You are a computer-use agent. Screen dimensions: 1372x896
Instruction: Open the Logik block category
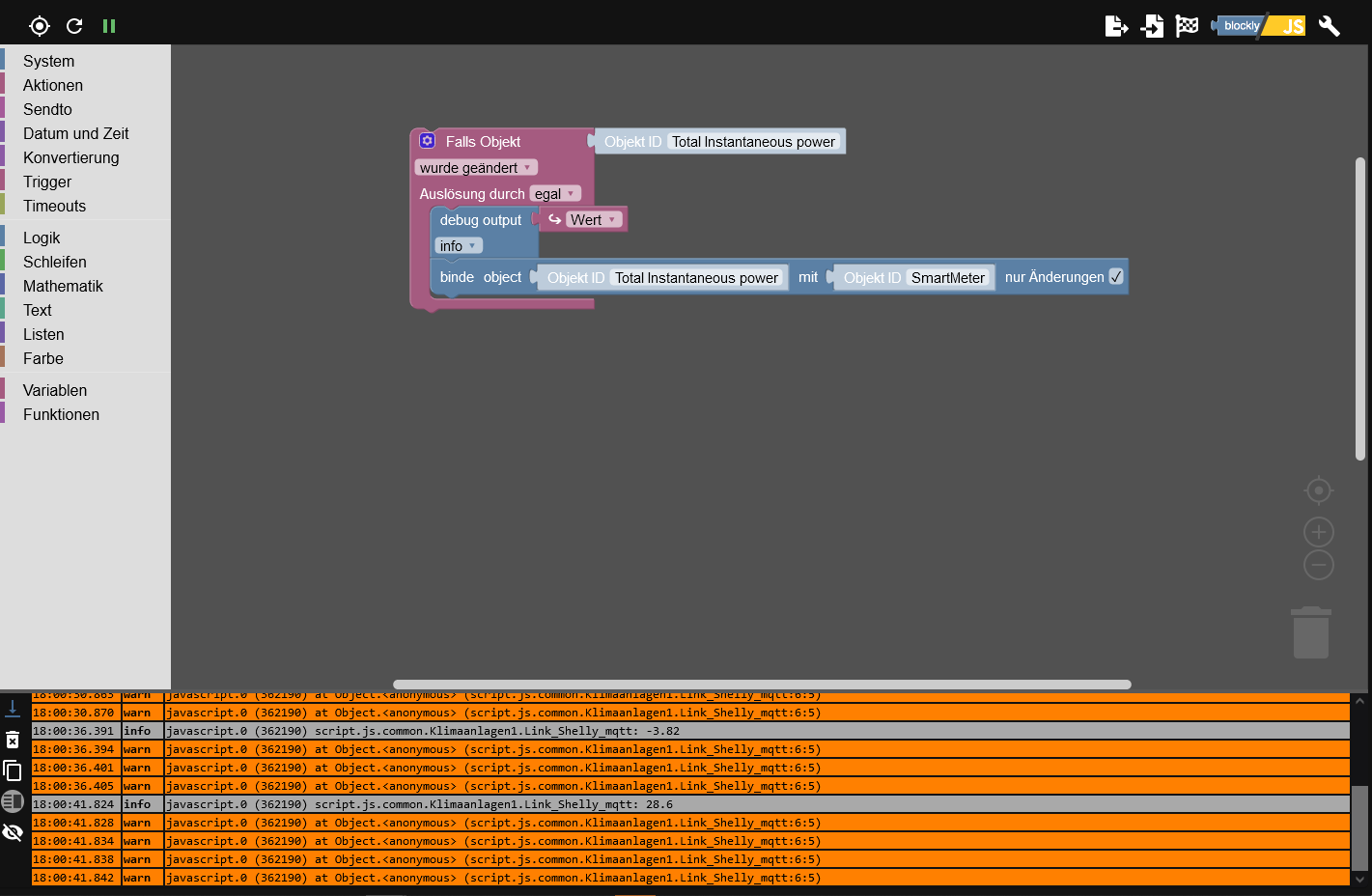85,238
